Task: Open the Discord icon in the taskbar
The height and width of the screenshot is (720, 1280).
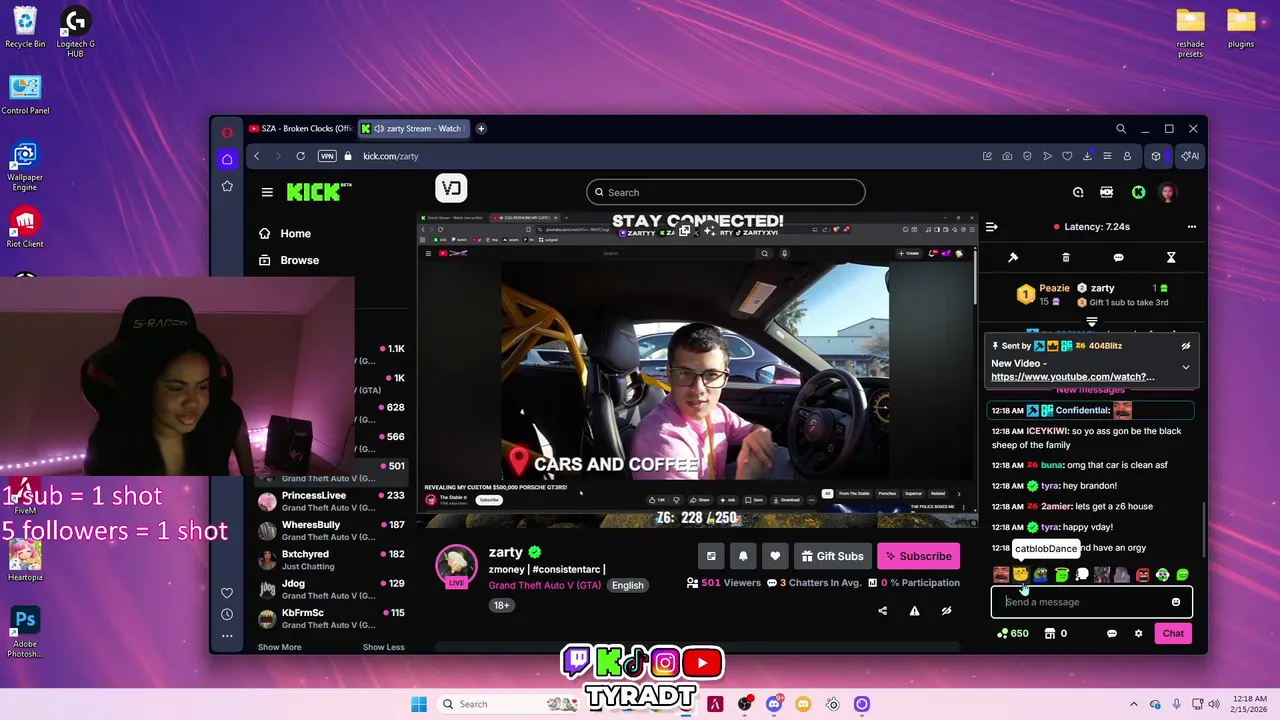Action: [774, 704]
